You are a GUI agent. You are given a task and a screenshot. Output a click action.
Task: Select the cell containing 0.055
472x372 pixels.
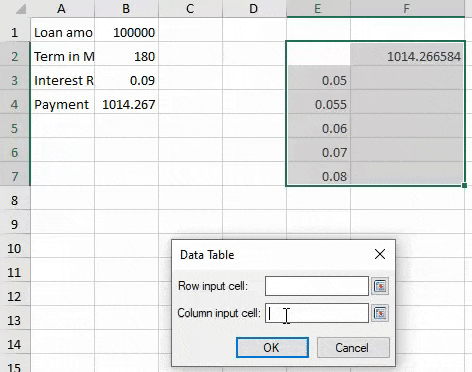(318, 104)
